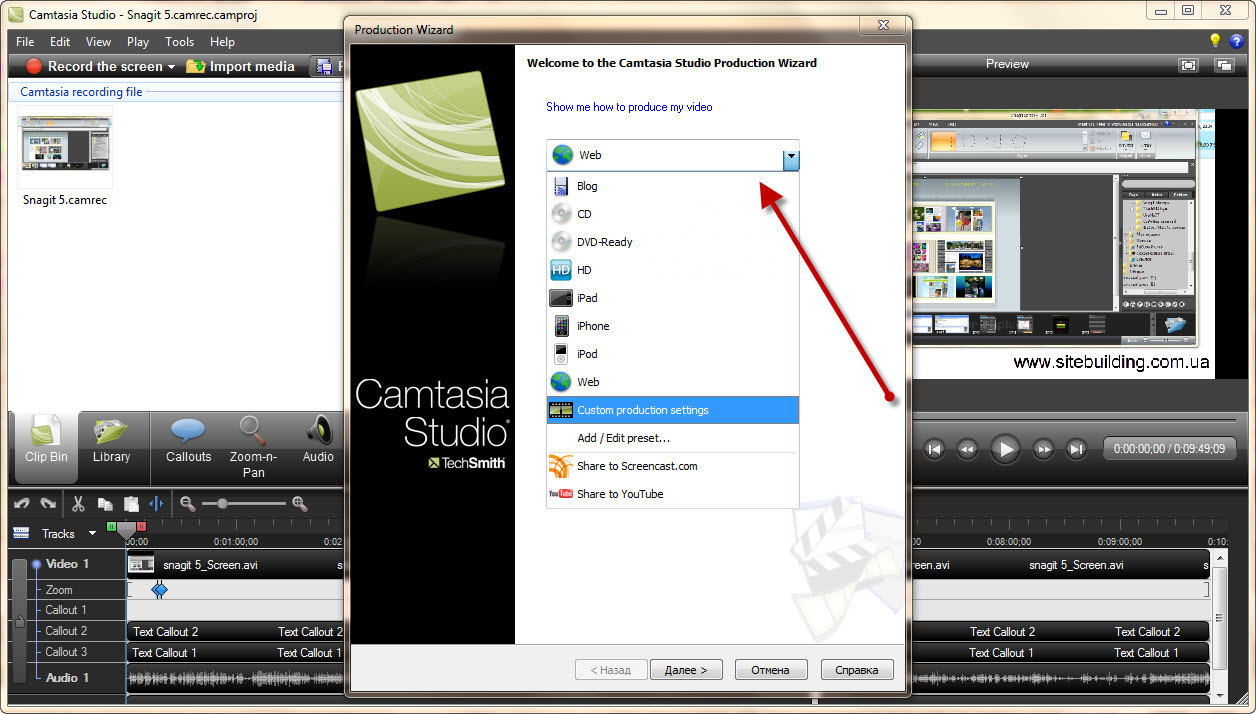Viewport: 1256px width, 714px height.
Task: Choose Share to Screencast.com
Action: (x=672, y=466)
